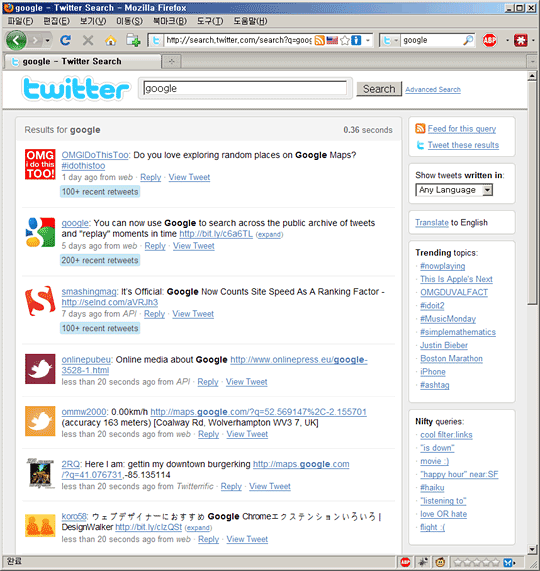Viewport: 540px width, 571px height.
Task: Click the Search button
Action: tap(379, 89)
